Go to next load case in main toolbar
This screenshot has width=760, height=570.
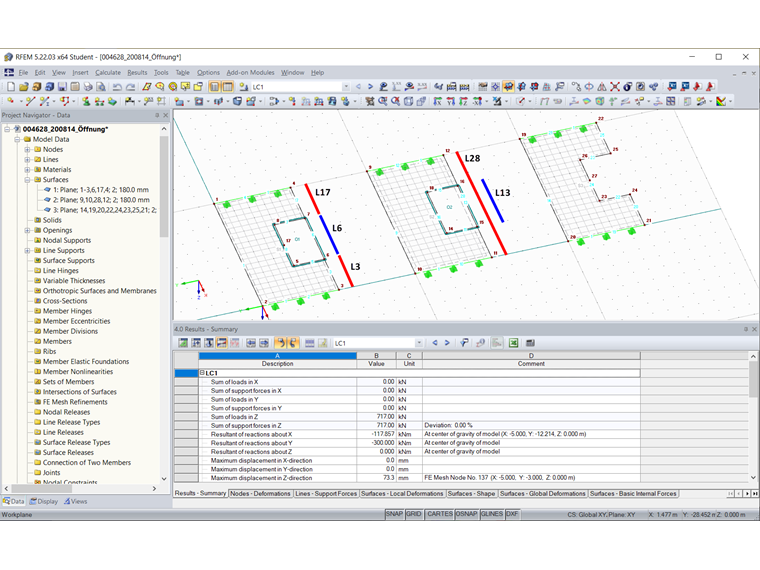[370, 87]
